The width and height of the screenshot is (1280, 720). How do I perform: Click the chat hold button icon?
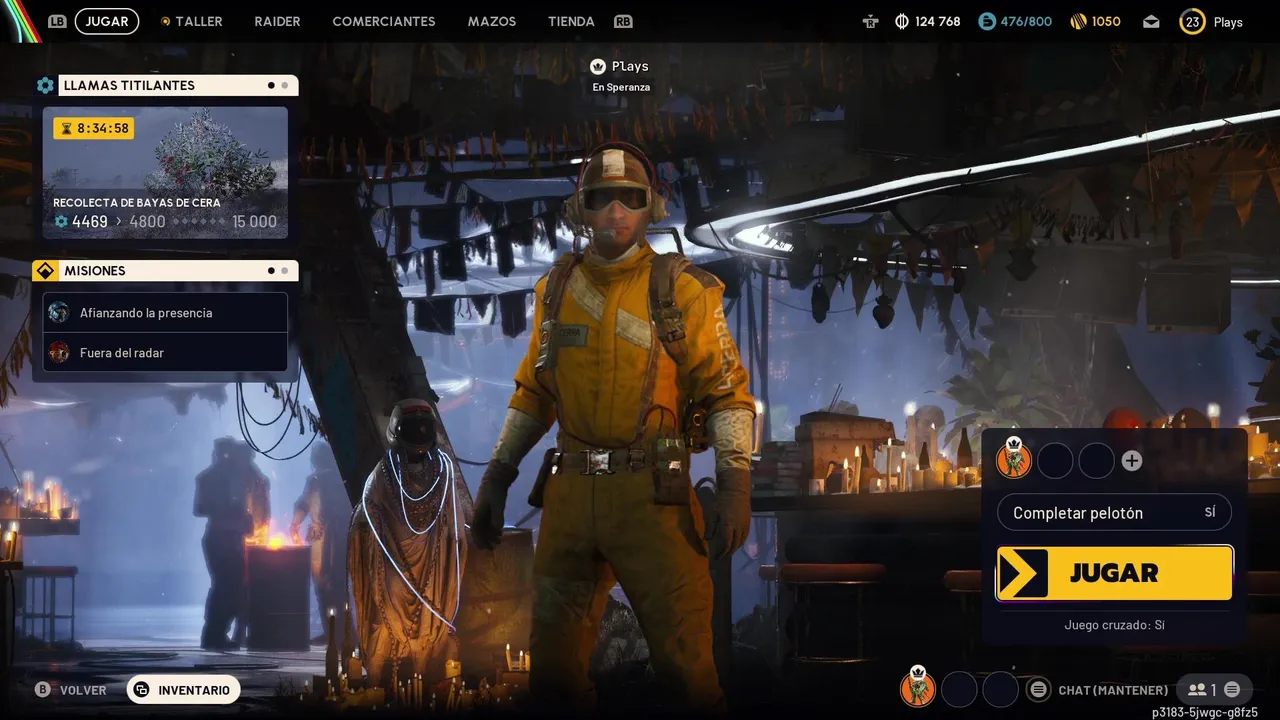[1039, 690]
